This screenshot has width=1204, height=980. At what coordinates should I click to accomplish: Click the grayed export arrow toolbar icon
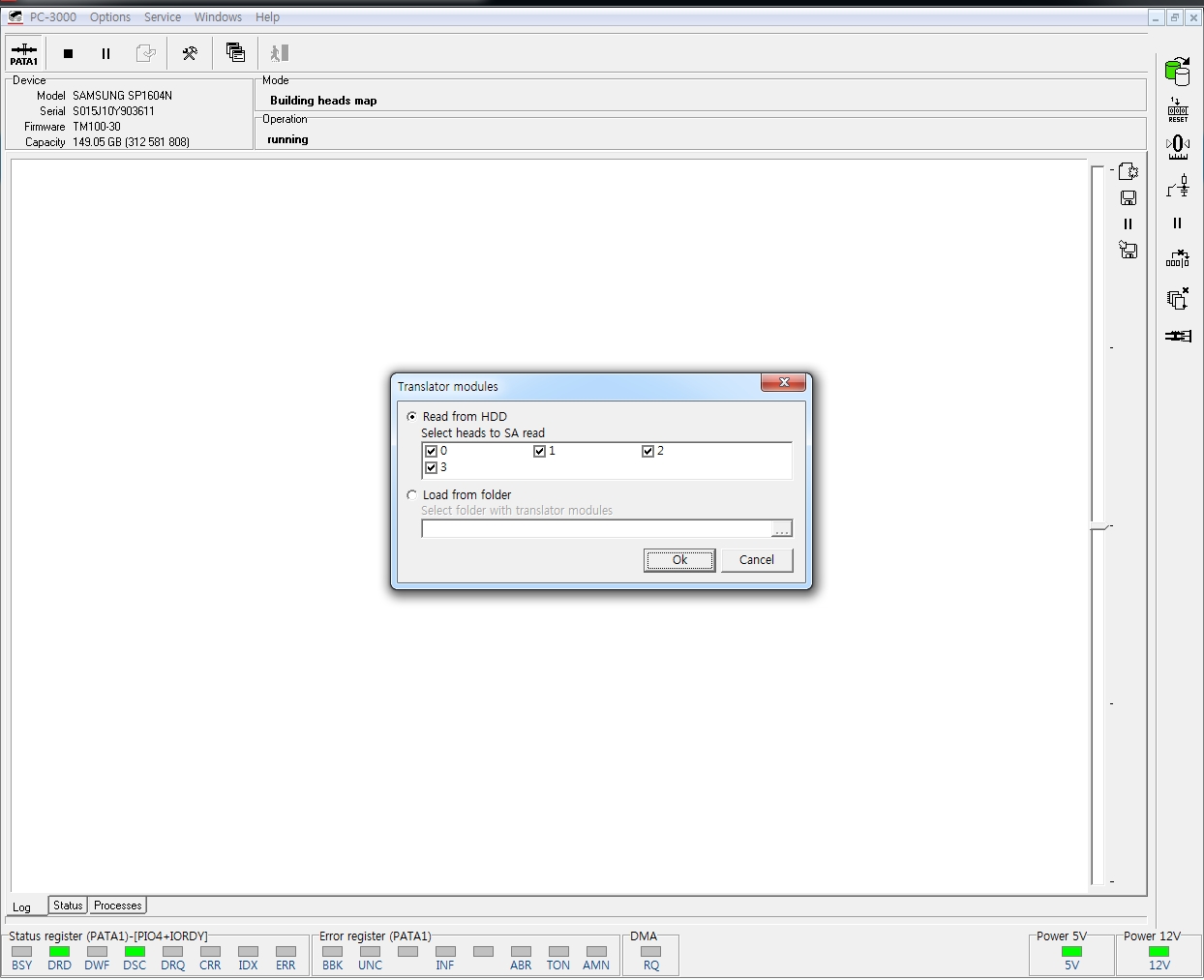145,53
